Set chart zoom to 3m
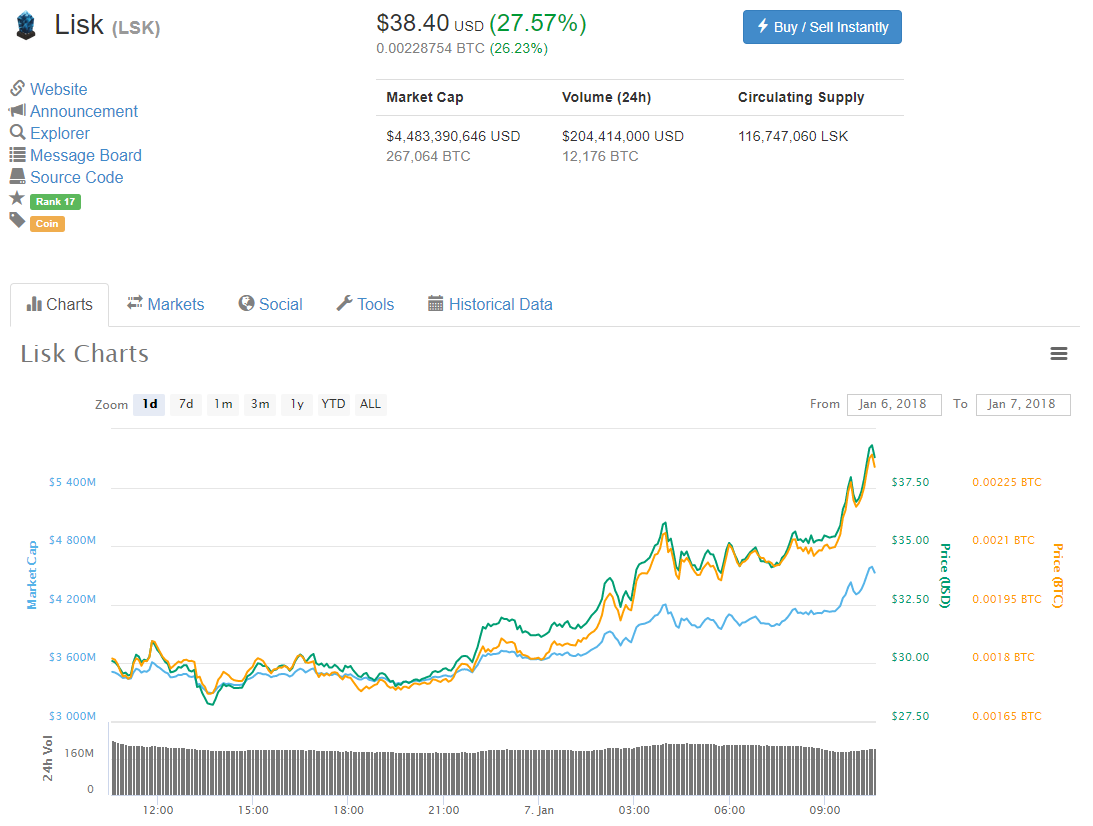The width and height of the screenshot is (1093, 826). click(260, 404)
